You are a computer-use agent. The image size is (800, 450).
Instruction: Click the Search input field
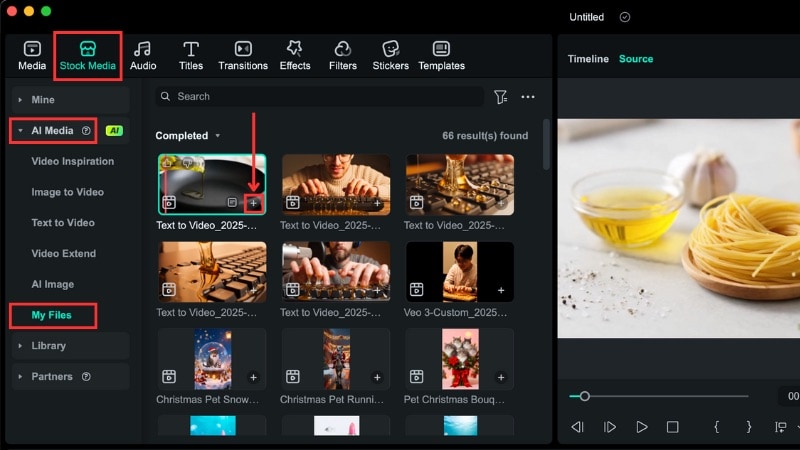pyautogui.click(x=320, y=96)
